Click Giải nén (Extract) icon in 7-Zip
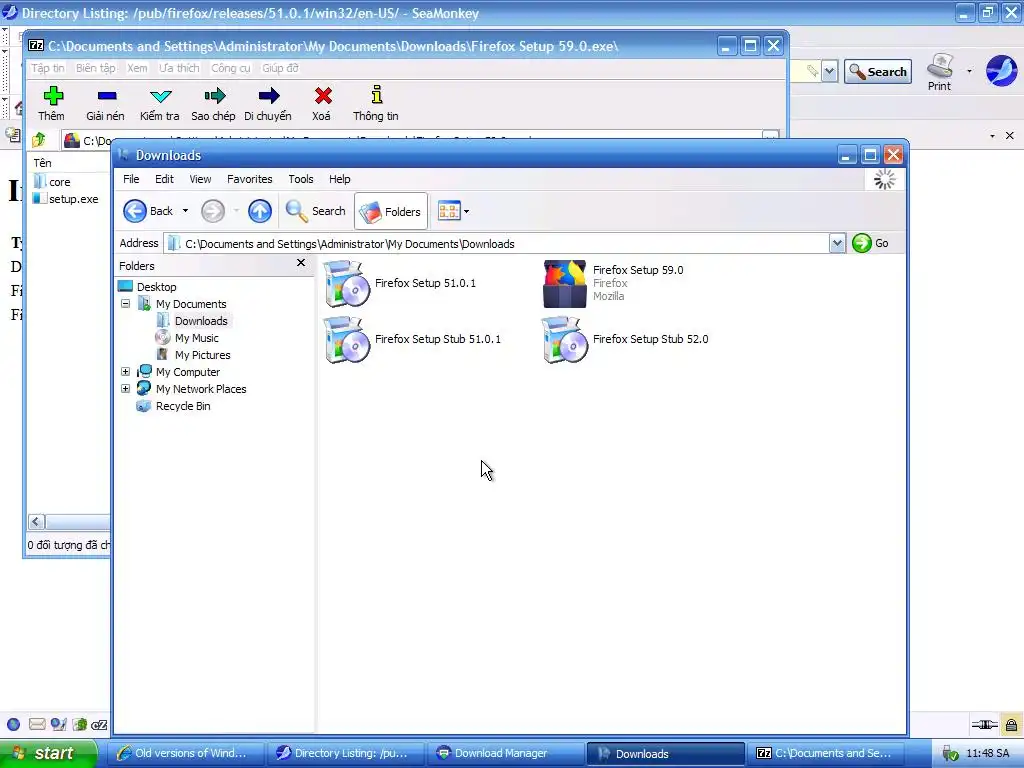The image size is (1024, 768). 106,96
